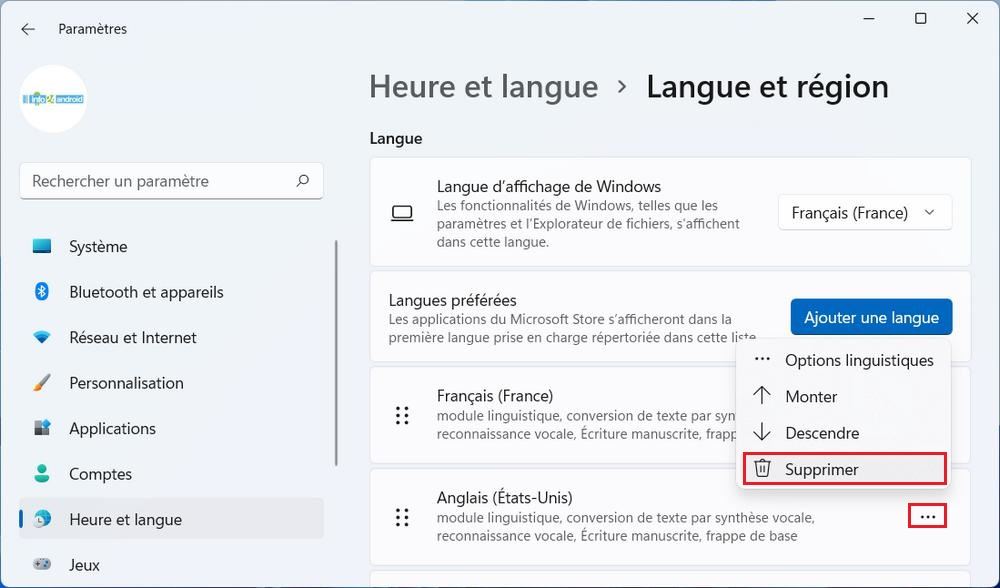Click the Comptes person icon
Screen dimensions: 1000x588
pos(42,474)
